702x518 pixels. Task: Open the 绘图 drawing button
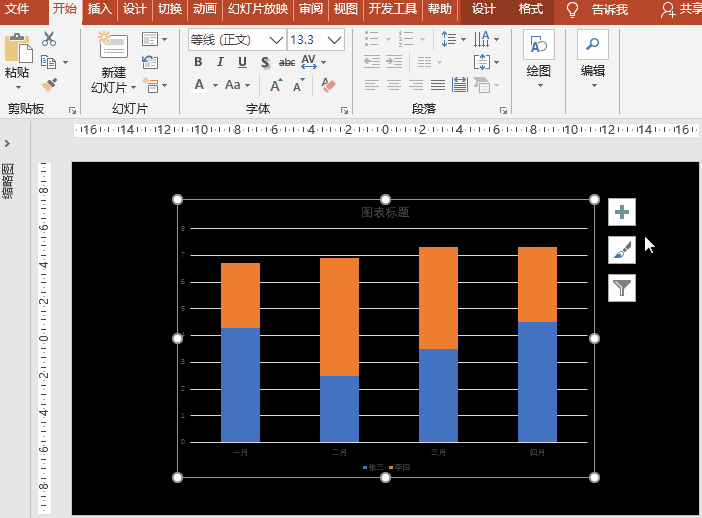pos(539,59)
